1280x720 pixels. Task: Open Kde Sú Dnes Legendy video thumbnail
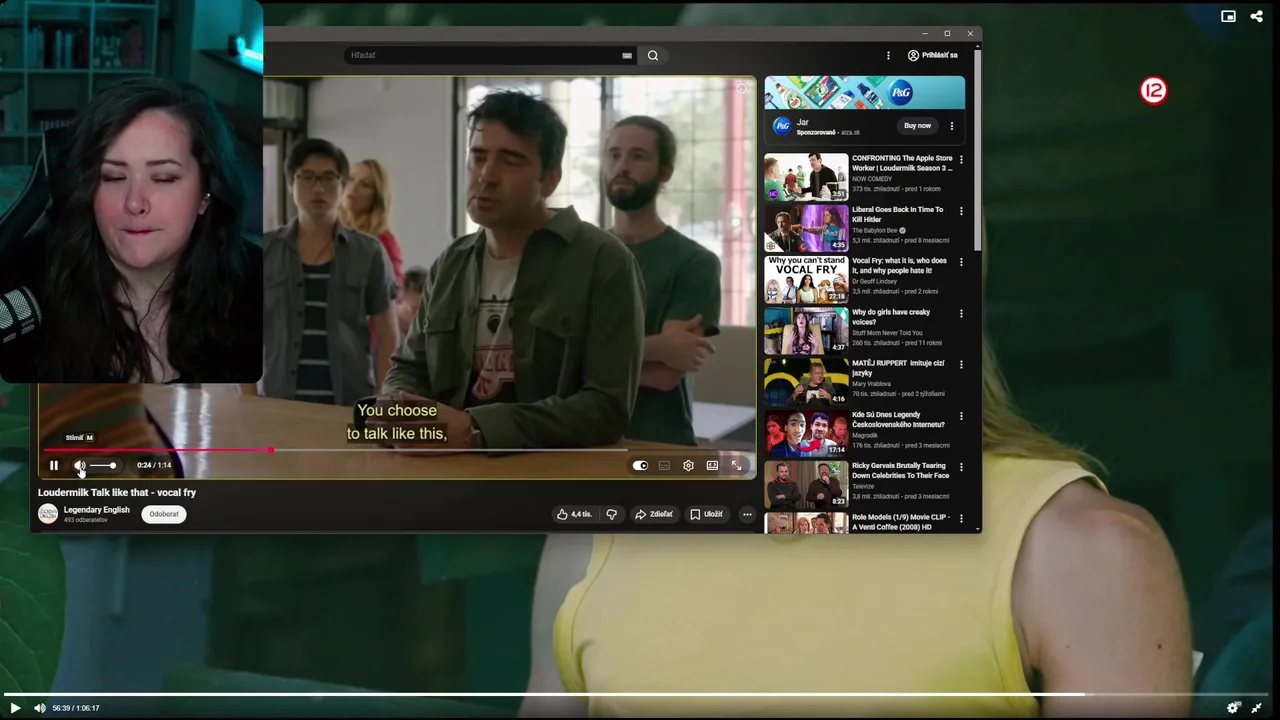pos(806,433)
